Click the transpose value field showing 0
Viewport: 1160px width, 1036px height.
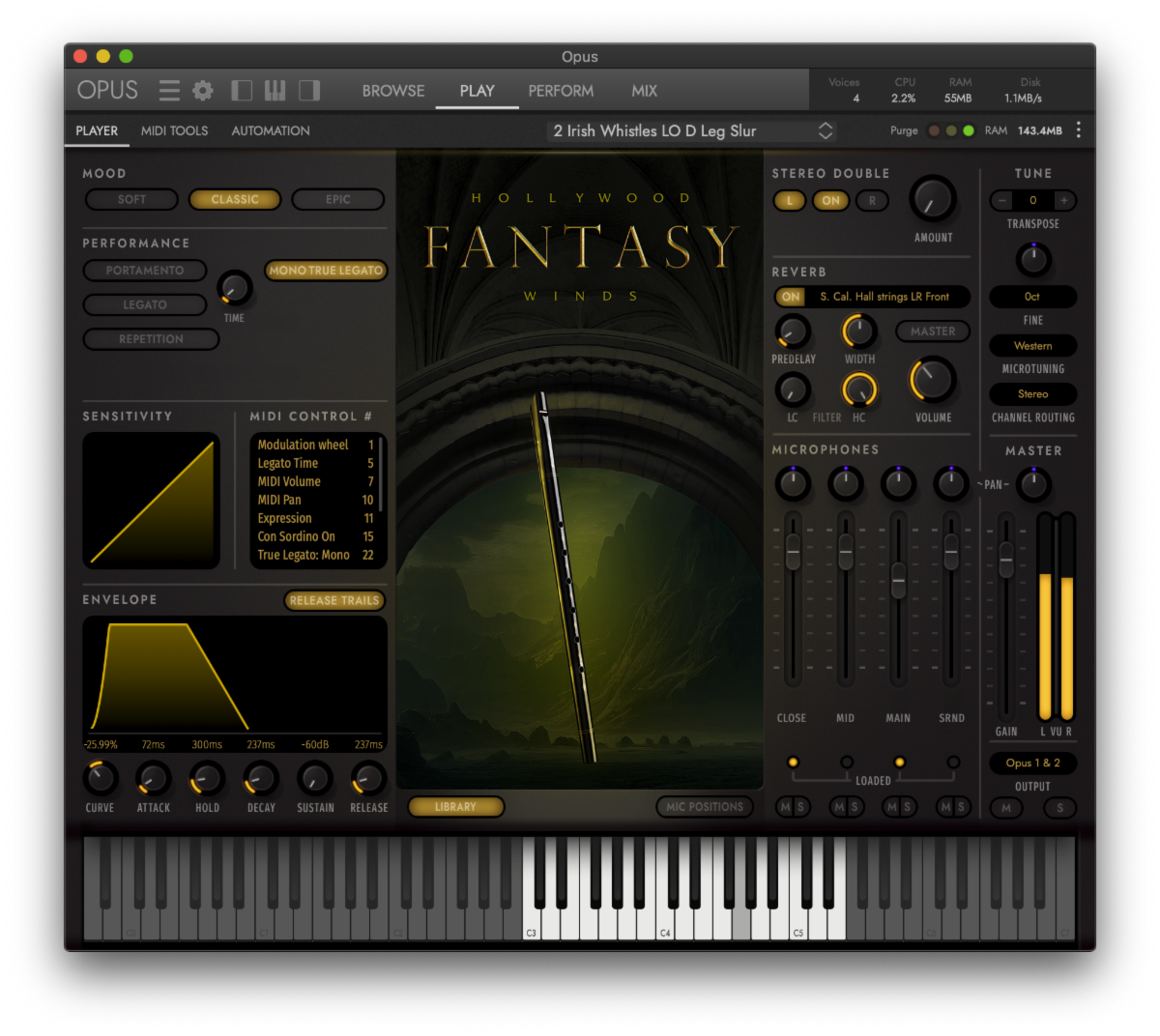coord(1032,200)
